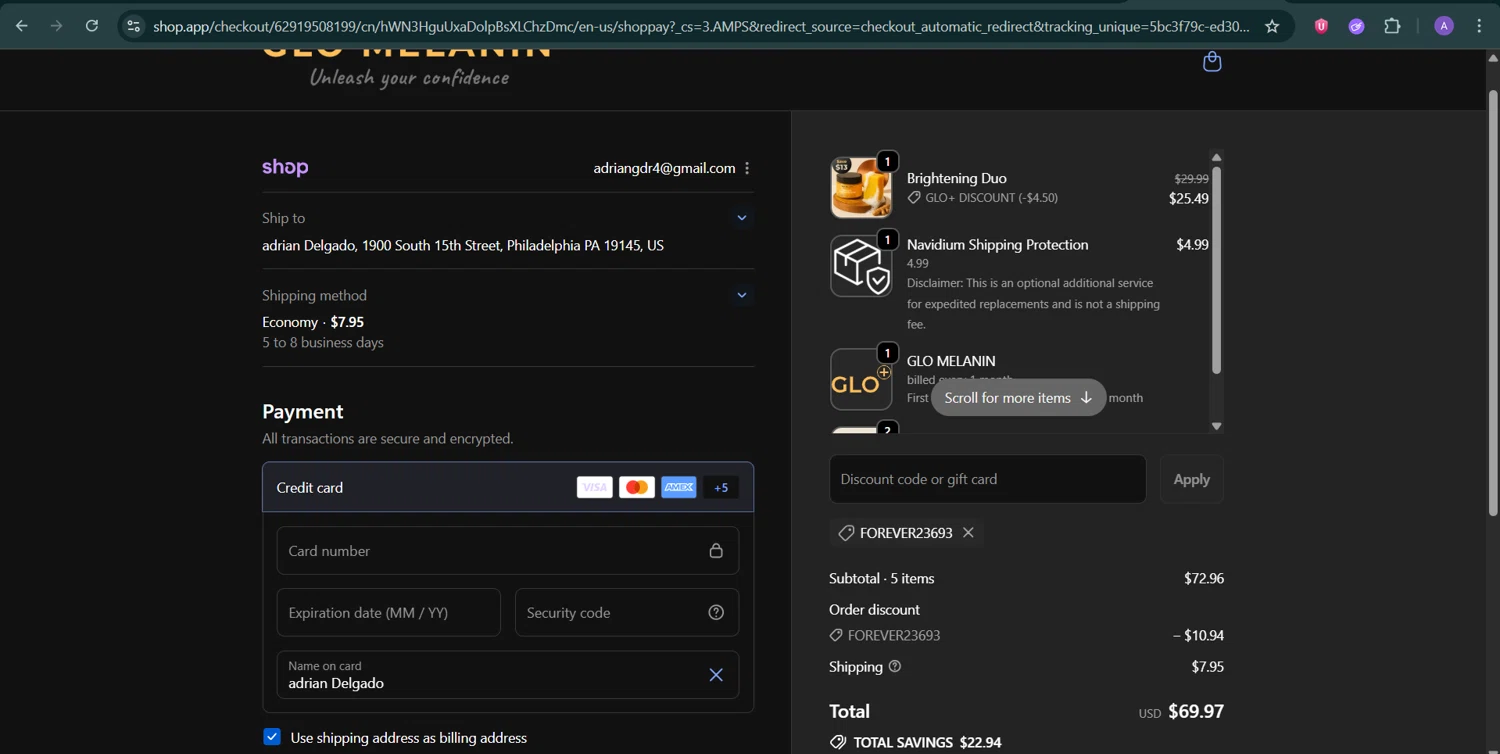Apply the discount code

[1191, 479]
